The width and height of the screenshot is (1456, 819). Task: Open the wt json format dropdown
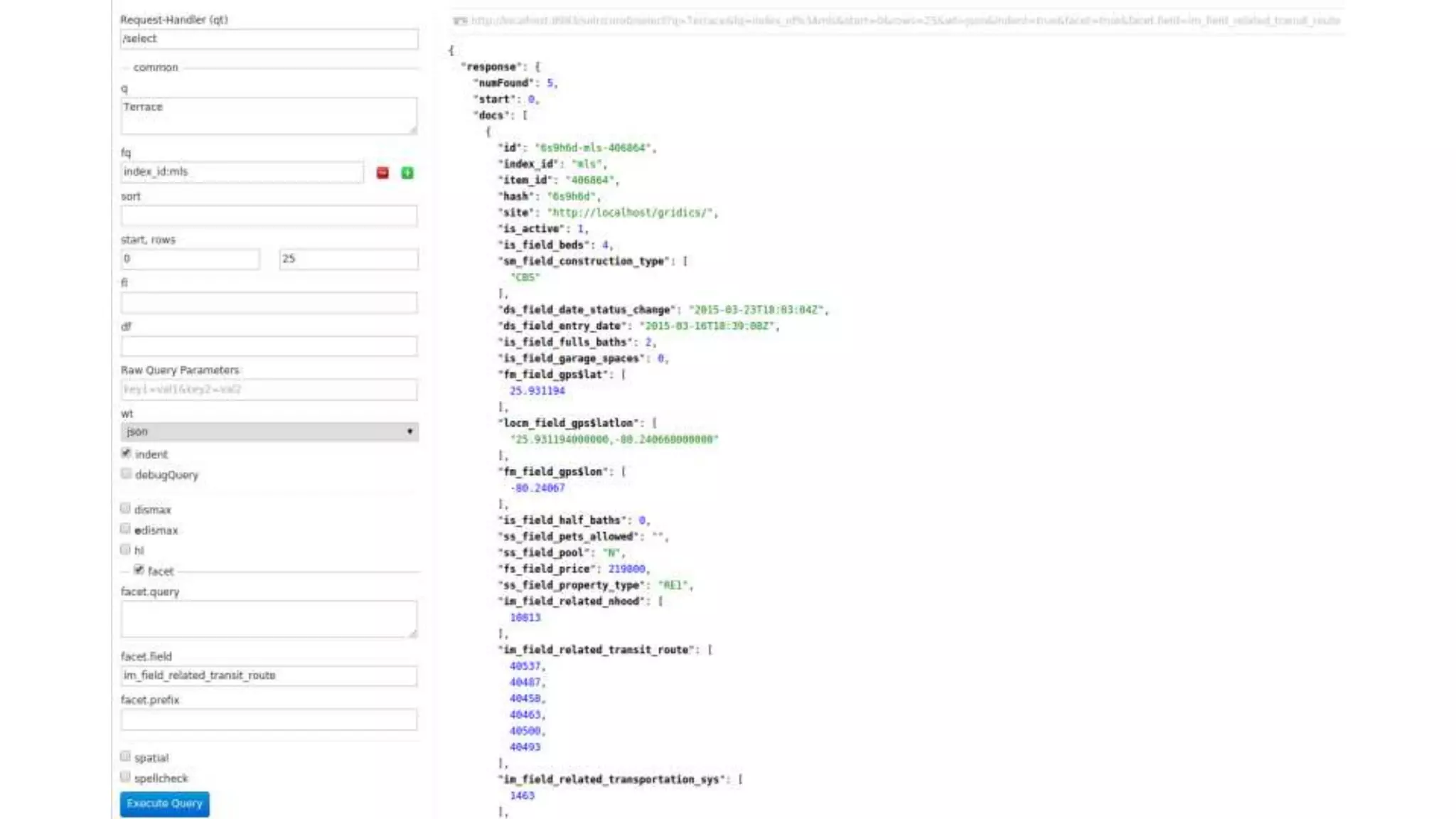tap(269, 432)
